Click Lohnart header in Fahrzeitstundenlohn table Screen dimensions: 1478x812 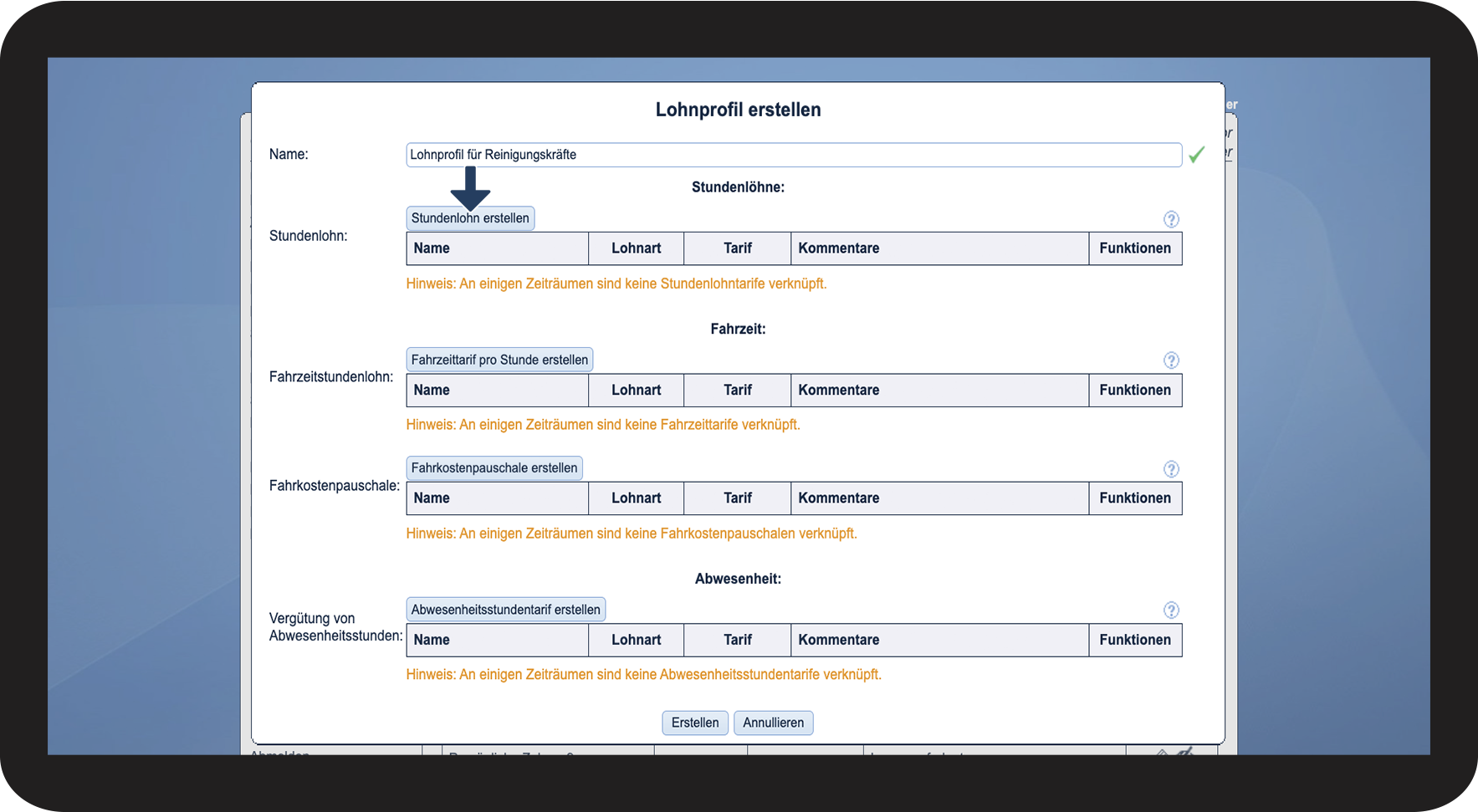point(637,391)
